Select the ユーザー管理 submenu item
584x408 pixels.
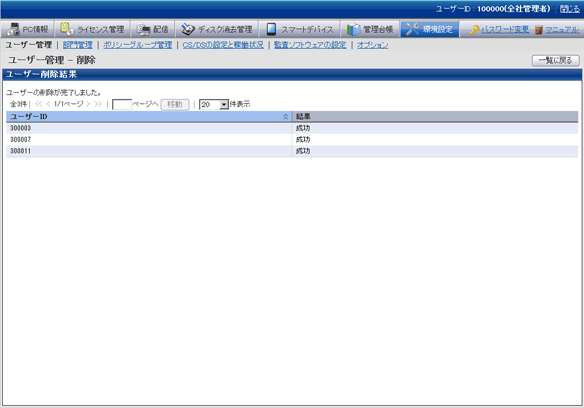pos(28,45)
